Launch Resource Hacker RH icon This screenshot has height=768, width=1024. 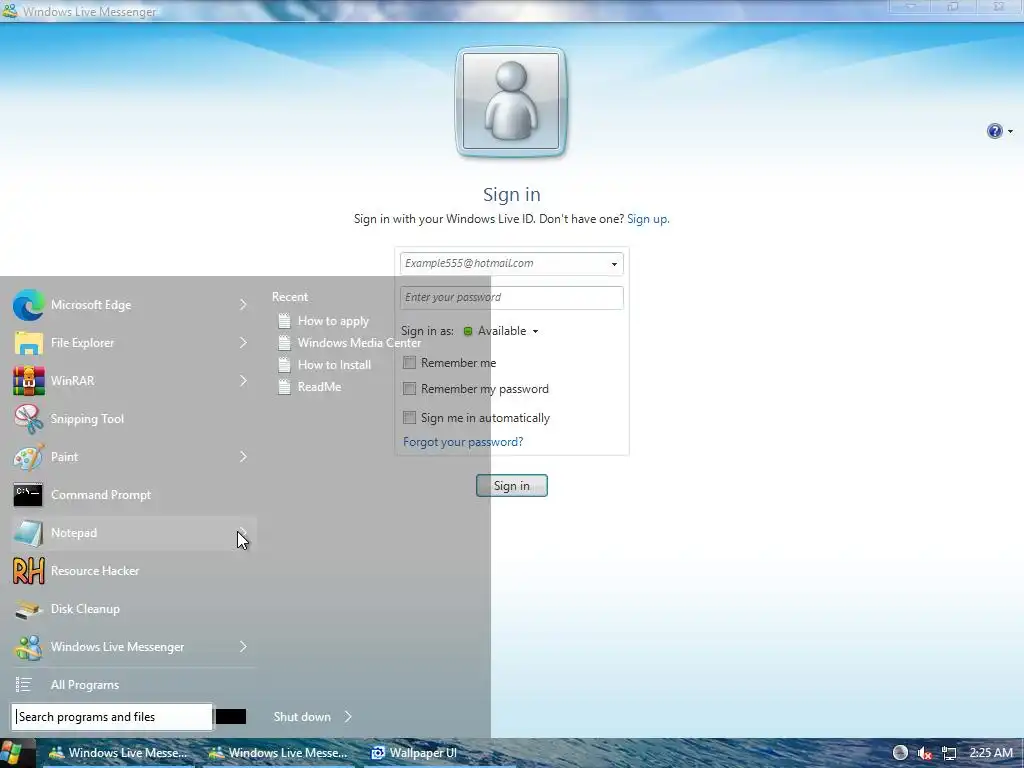(x=29, y=571)
